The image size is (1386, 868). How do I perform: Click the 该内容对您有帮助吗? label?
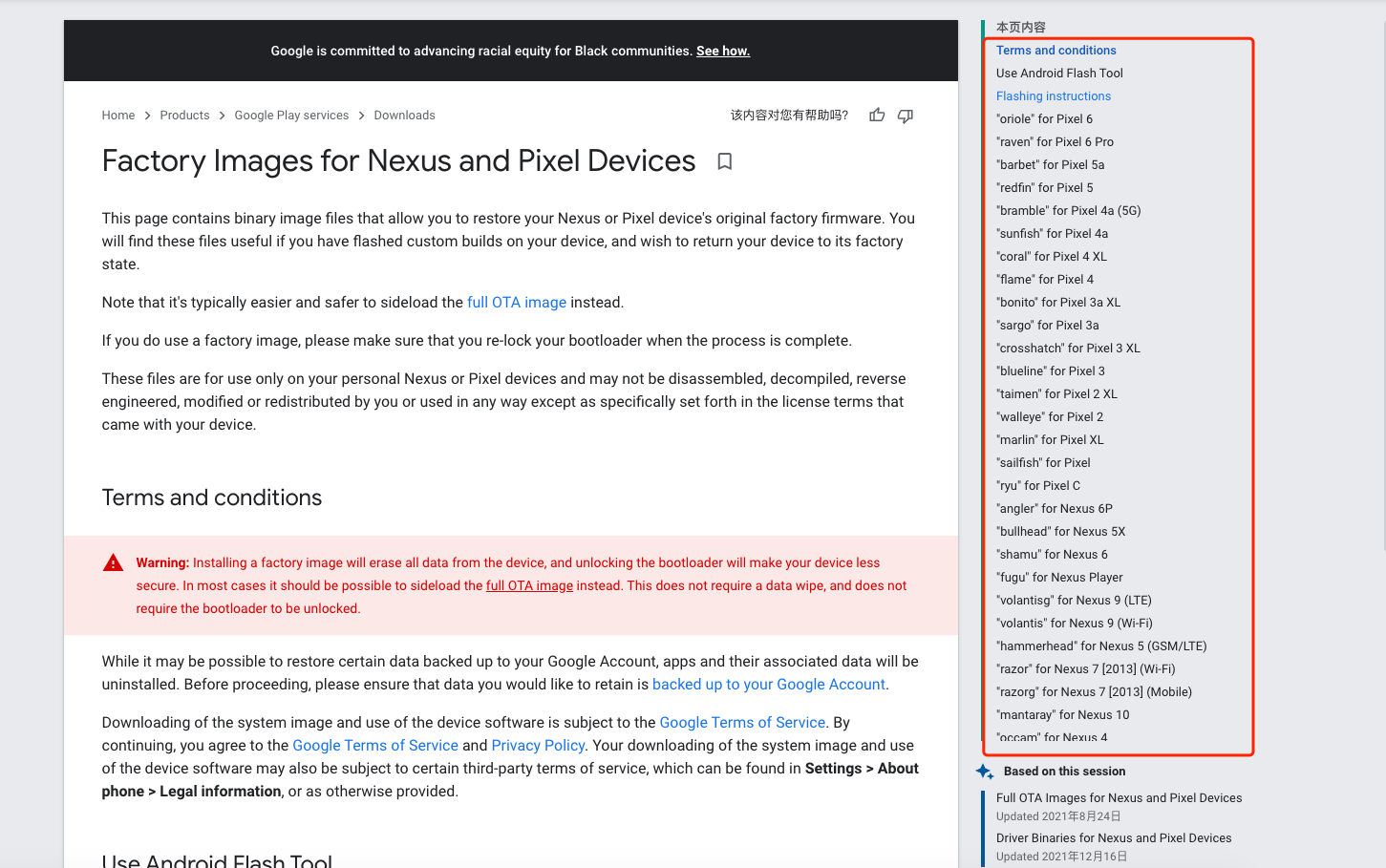[x=789, y=116]
